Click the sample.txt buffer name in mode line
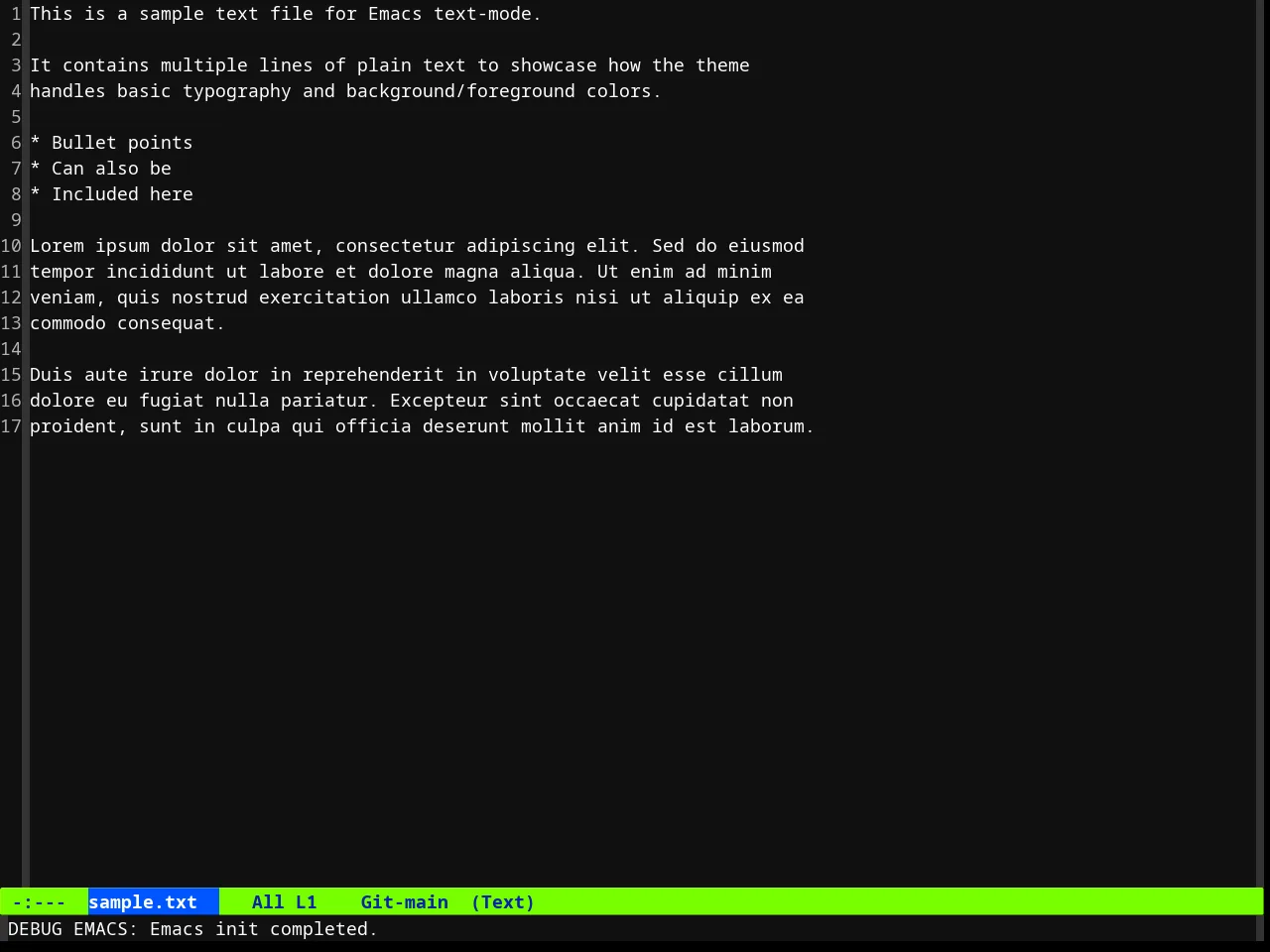Image resolution: width=1270 pixels, height=952 pixels. (143, 902)
